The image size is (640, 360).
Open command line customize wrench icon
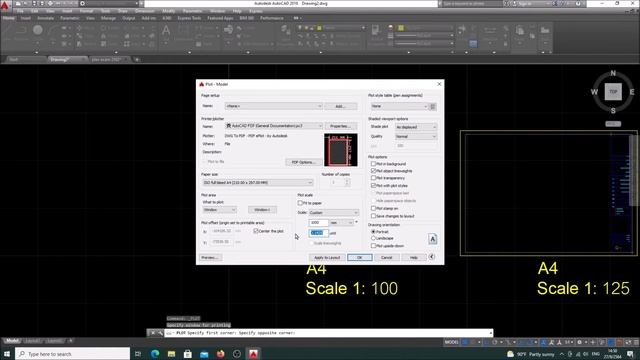tap(160, 333)
